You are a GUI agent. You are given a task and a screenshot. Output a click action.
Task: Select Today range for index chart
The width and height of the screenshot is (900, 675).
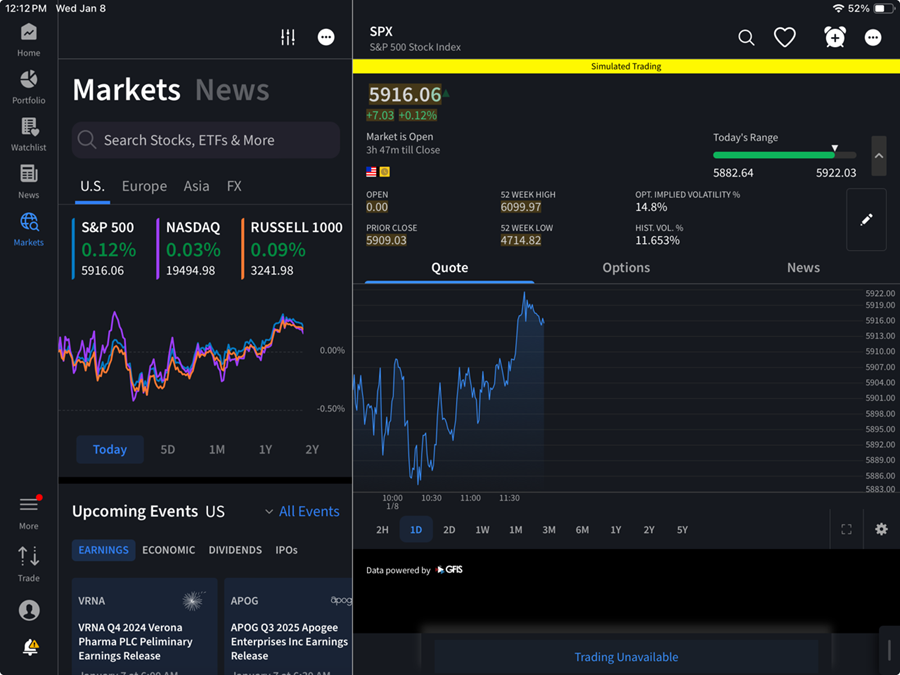coord(110,449)
